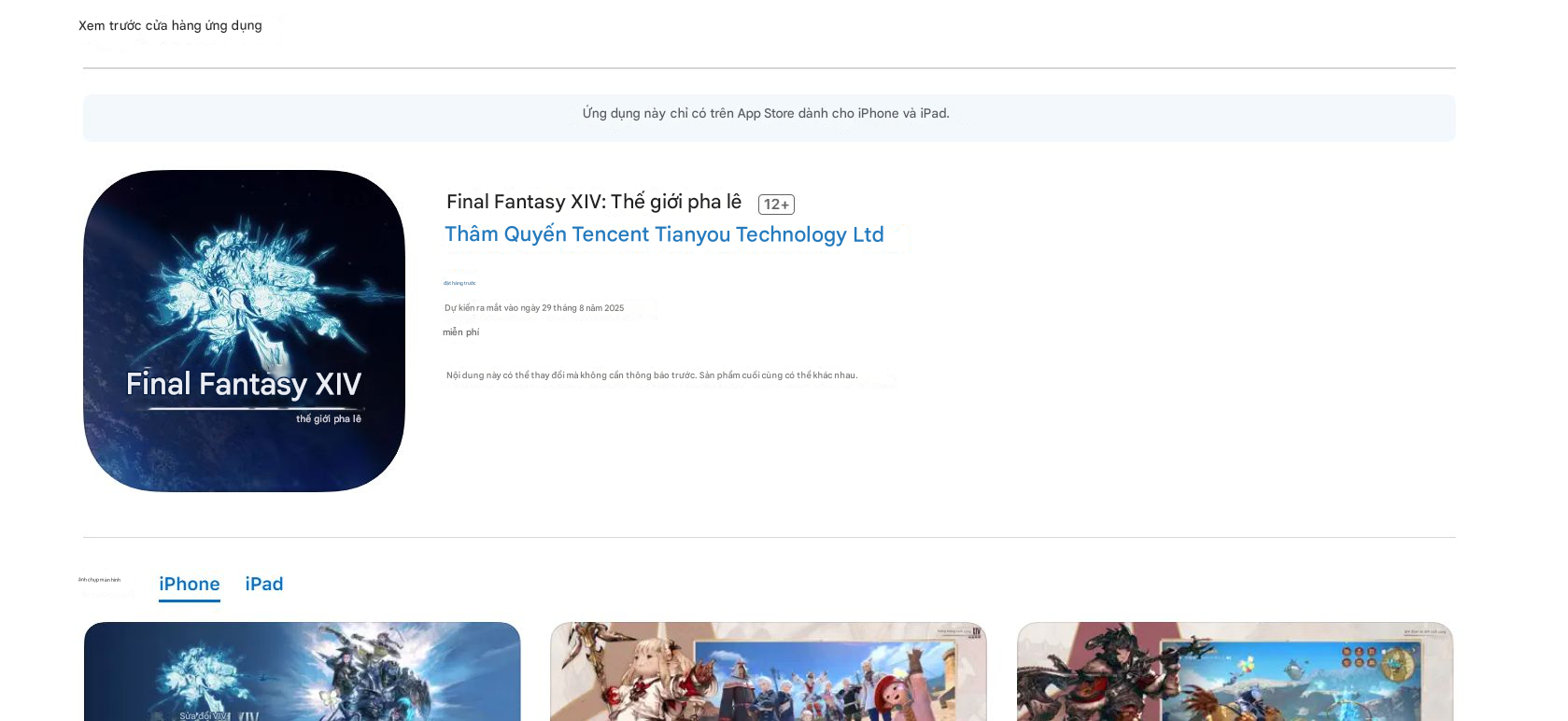This screenshot has height=721, width=1568.
Task: Click the small 'ảnh chụp màn hình' section label
Action: coord(99,580)
